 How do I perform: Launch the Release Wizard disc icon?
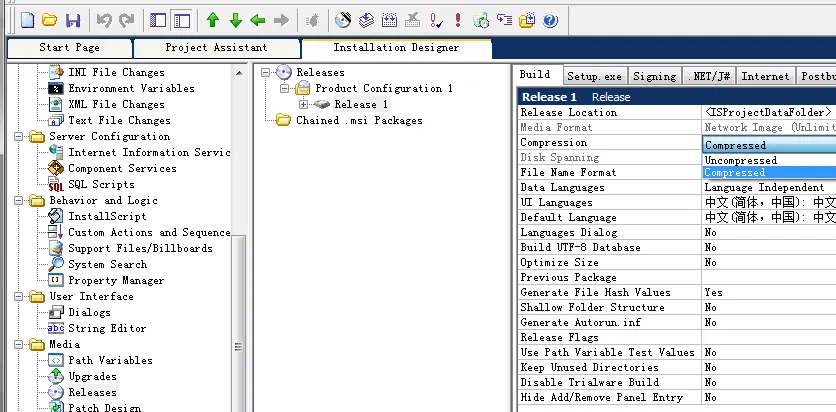tap(343, 21)
